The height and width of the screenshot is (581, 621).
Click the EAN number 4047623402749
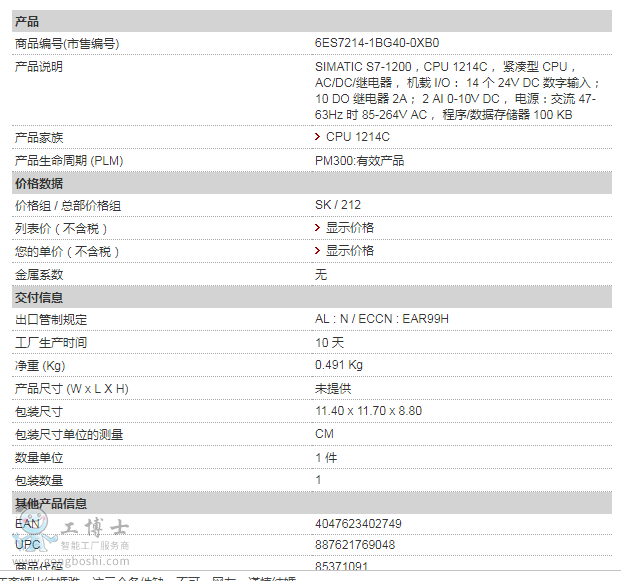tap(358, 524)
